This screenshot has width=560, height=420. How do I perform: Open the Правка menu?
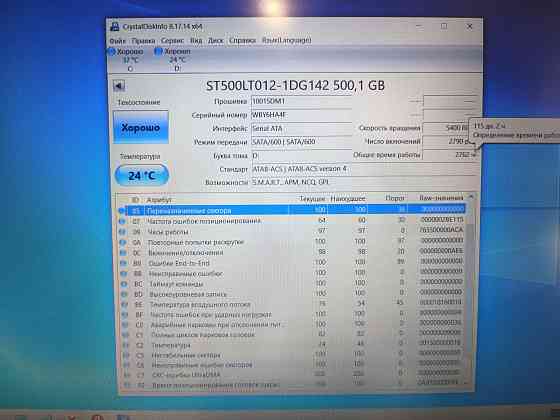tap(144, 41)
